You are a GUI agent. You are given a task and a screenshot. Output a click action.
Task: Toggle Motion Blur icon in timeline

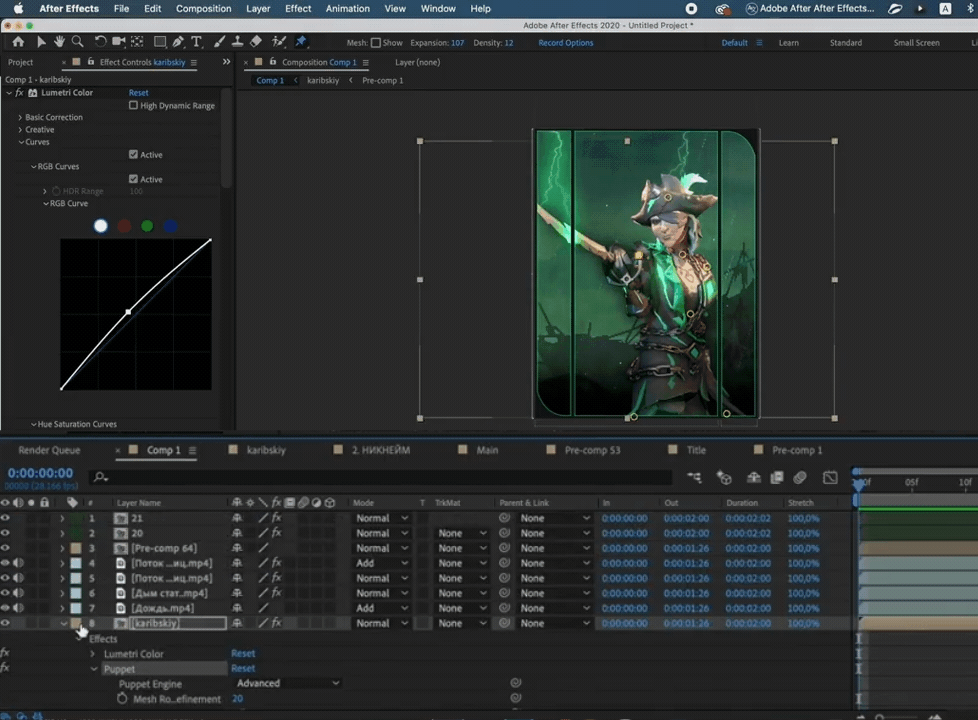click(x=800, y=478)
